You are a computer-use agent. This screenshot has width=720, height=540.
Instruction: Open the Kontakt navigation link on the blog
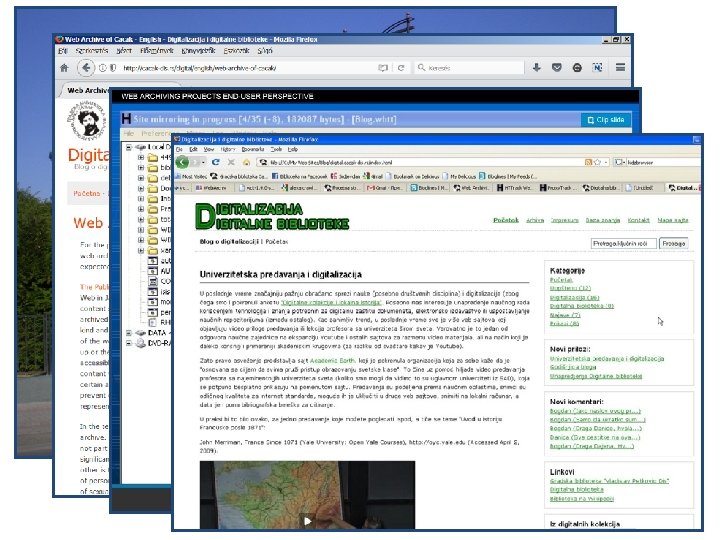coord(638,220)
